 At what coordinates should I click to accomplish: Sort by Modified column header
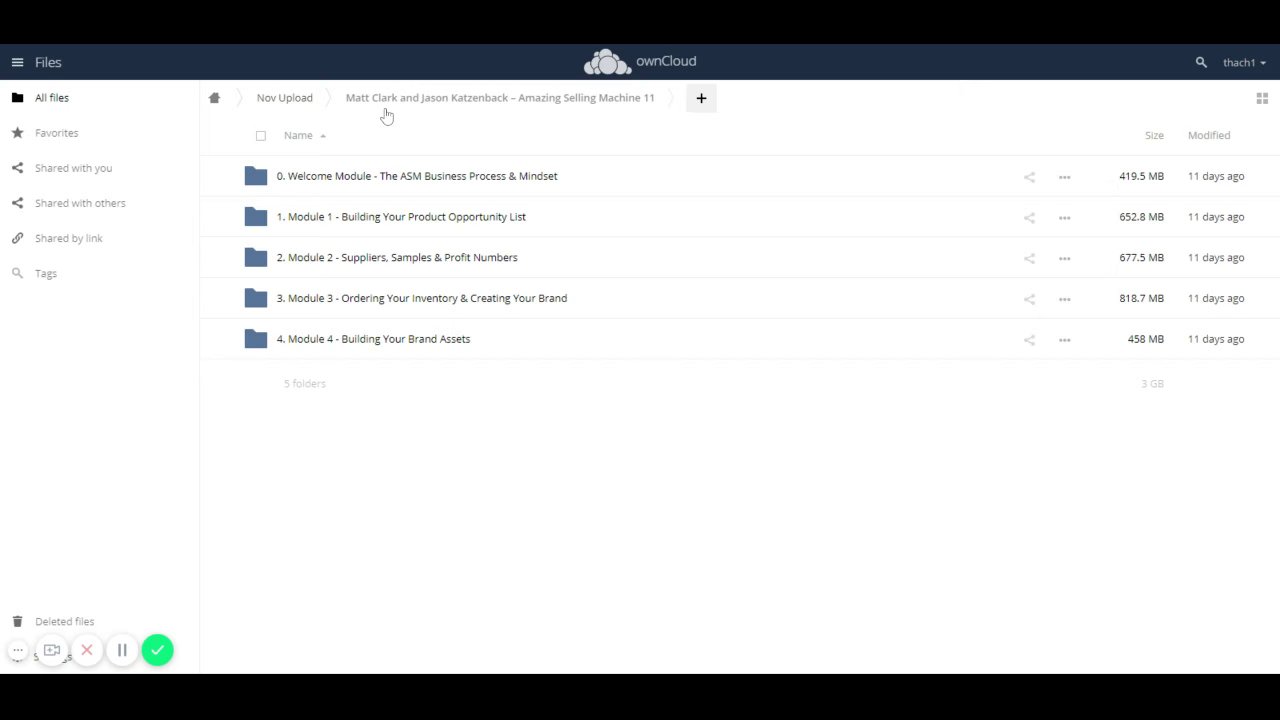tap(1209, 135)
